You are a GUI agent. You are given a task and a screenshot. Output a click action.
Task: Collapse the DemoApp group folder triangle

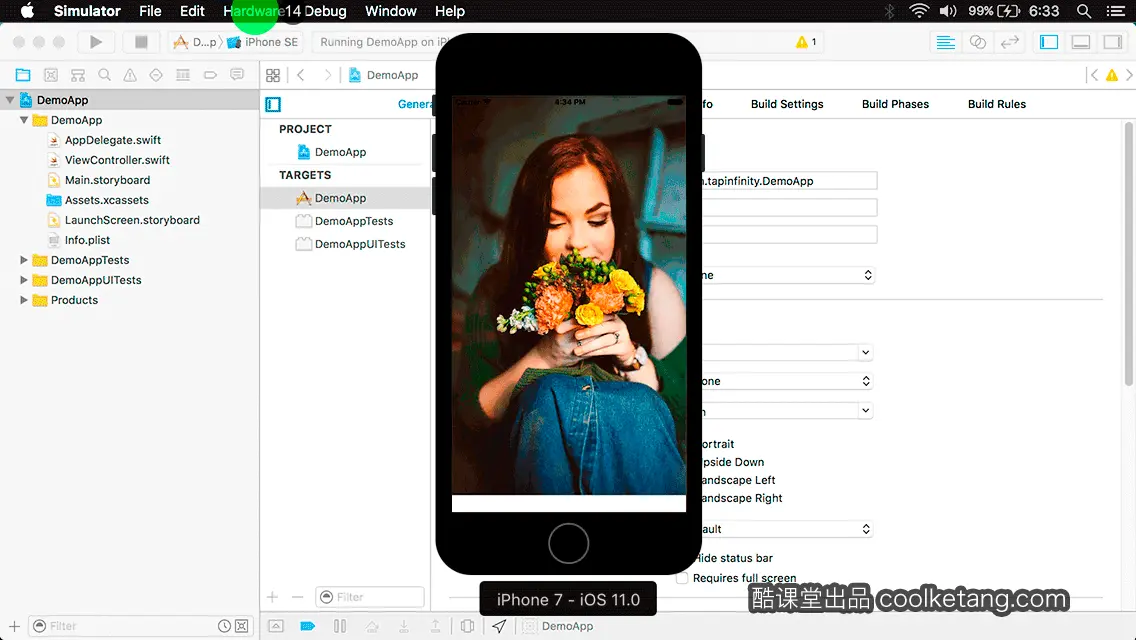coord(24,120)
